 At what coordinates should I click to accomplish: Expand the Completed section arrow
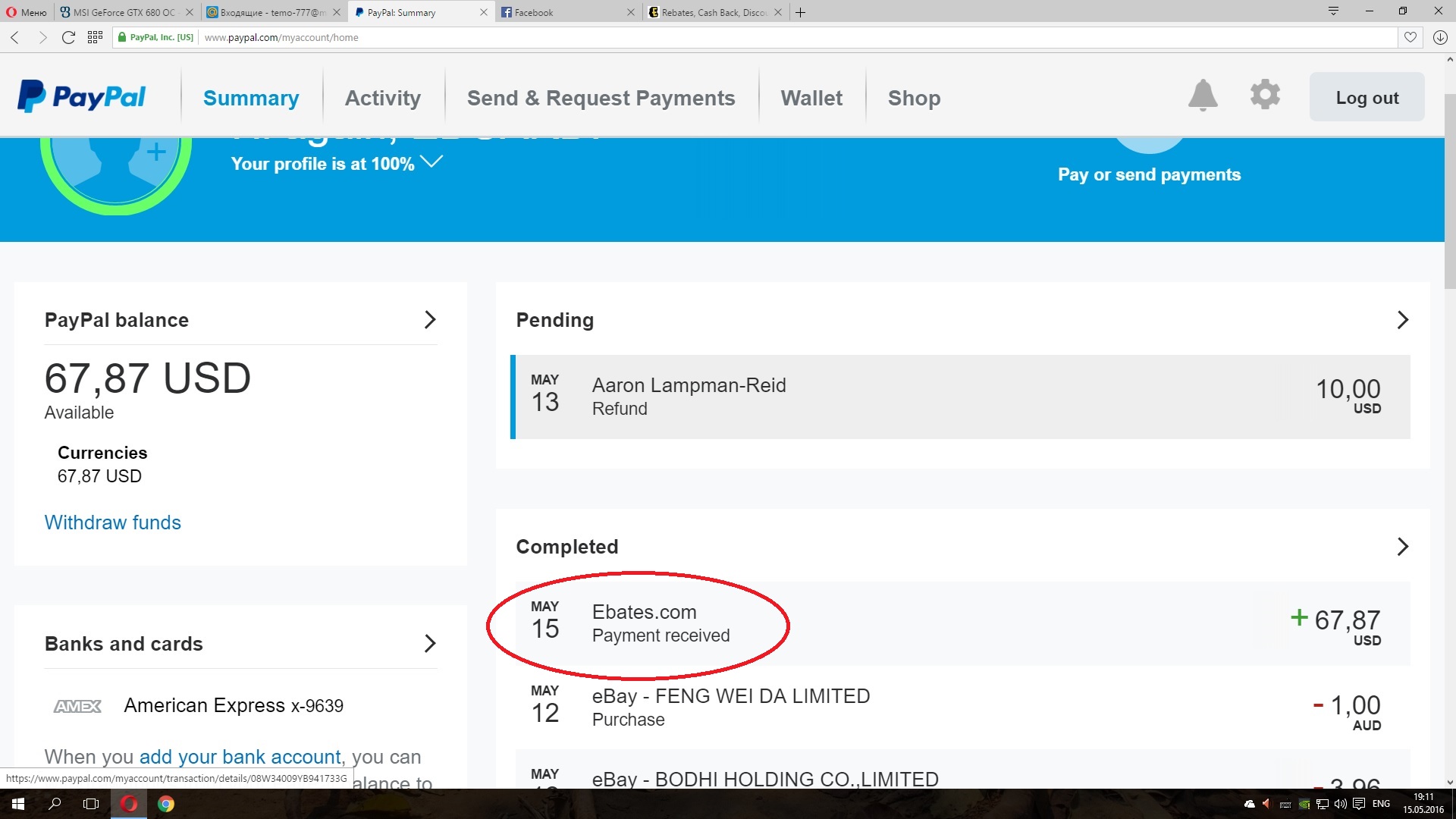pos(1402,547)
